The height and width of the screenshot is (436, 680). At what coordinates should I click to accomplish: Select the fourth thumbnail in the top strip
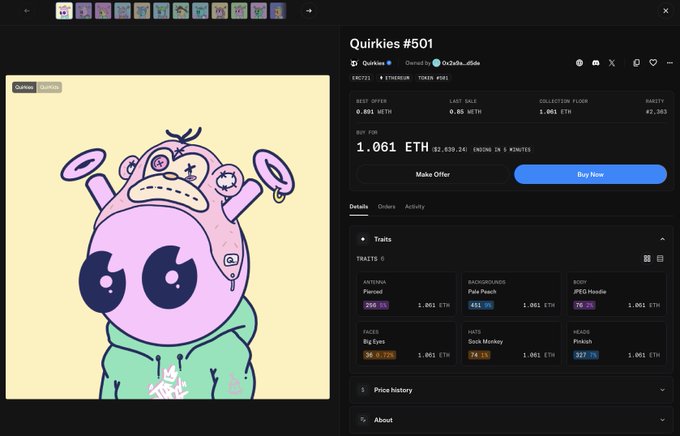[123, 11]
